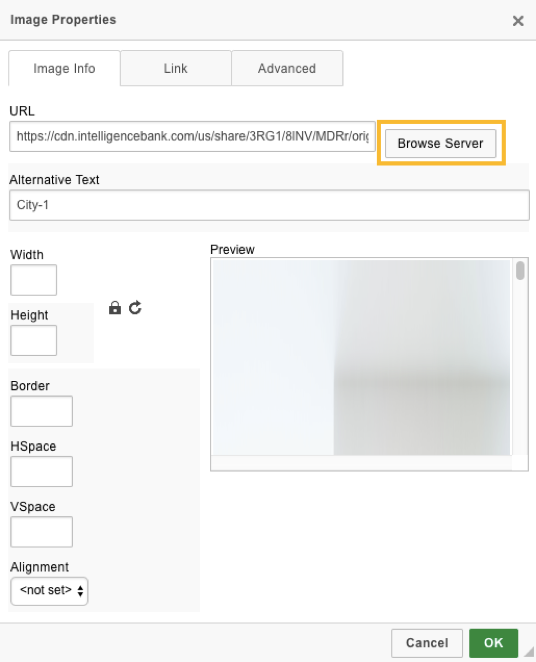
Task: Click the Alternative Text field
Action: pyautogui.click(x=269, y=205)
